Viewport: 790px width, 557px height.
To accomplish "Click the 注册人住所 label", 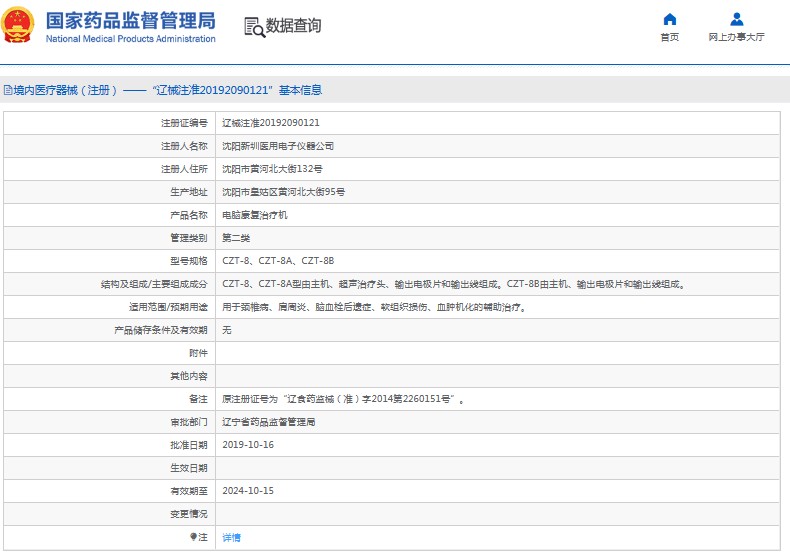I will [x=184, y=169].
